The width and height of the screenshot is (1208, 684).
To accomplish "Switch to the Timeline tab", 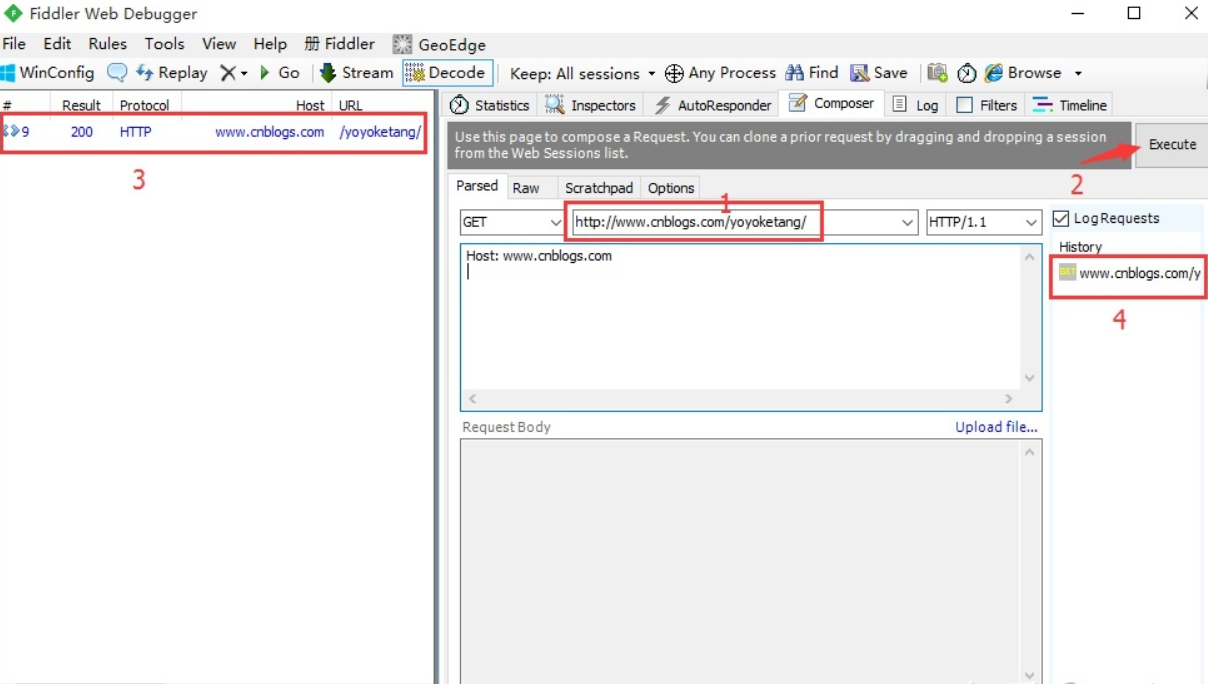I will [x=1070, y=105].
